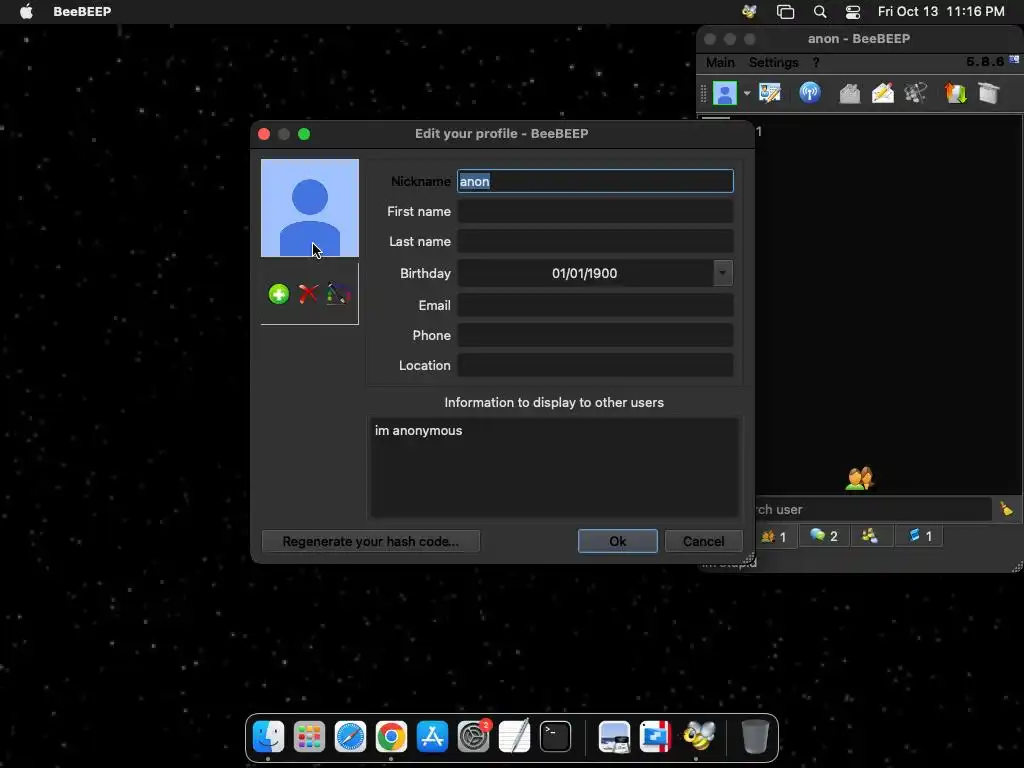Click the date and time in menu bar
Viewport: 1024px width, 768px height.
coord(941,12)
